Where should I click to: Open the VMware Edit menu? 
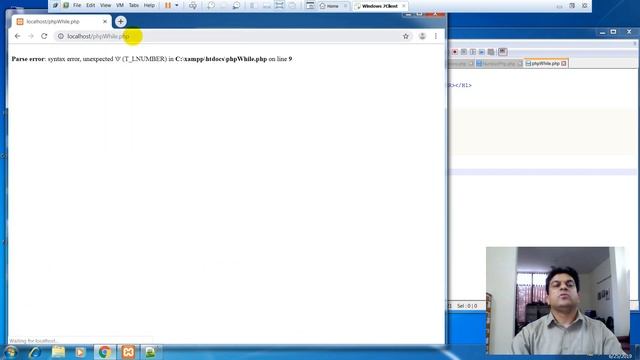coord(90,5)
